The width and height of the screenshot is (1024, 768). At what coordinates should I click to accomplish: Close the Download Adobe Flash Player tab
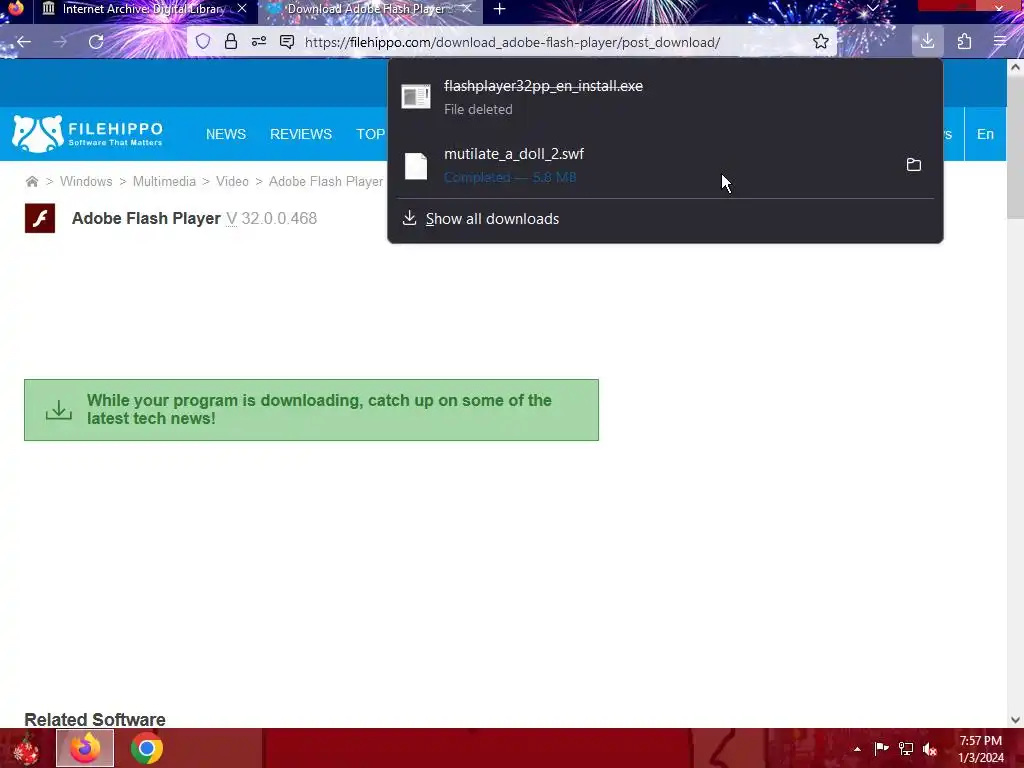coord(467,9)
